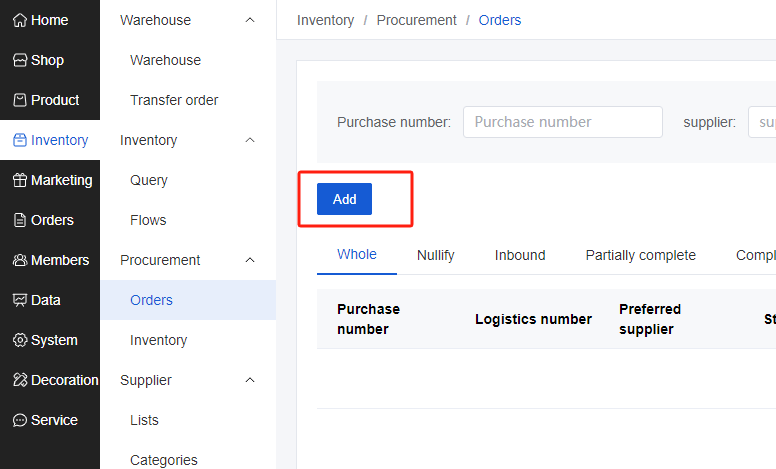
Task: Open Data chart icon in sidebar
Action: 20,300
